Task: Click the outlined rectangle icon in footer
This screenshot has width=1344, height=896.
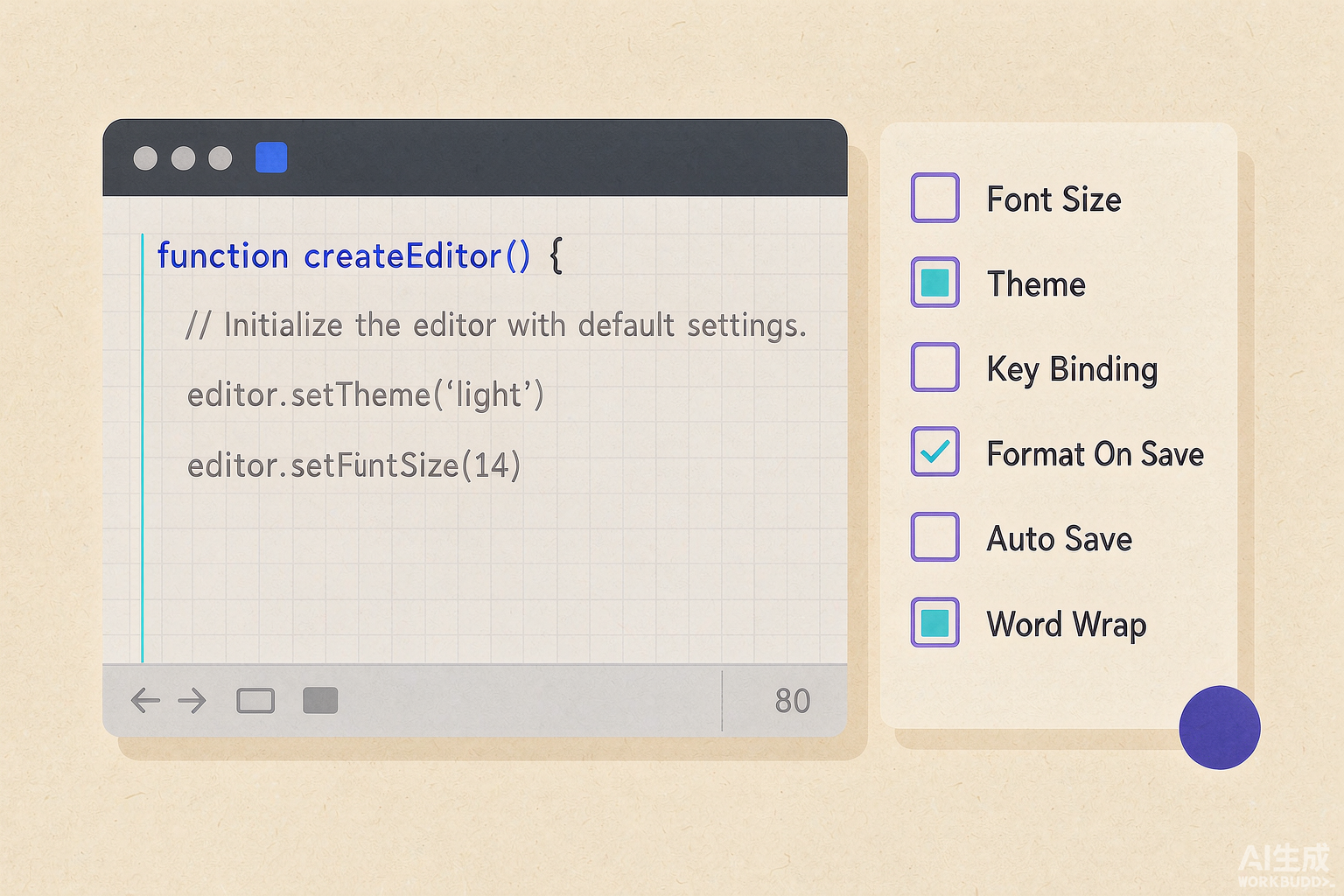Action: 255,701
